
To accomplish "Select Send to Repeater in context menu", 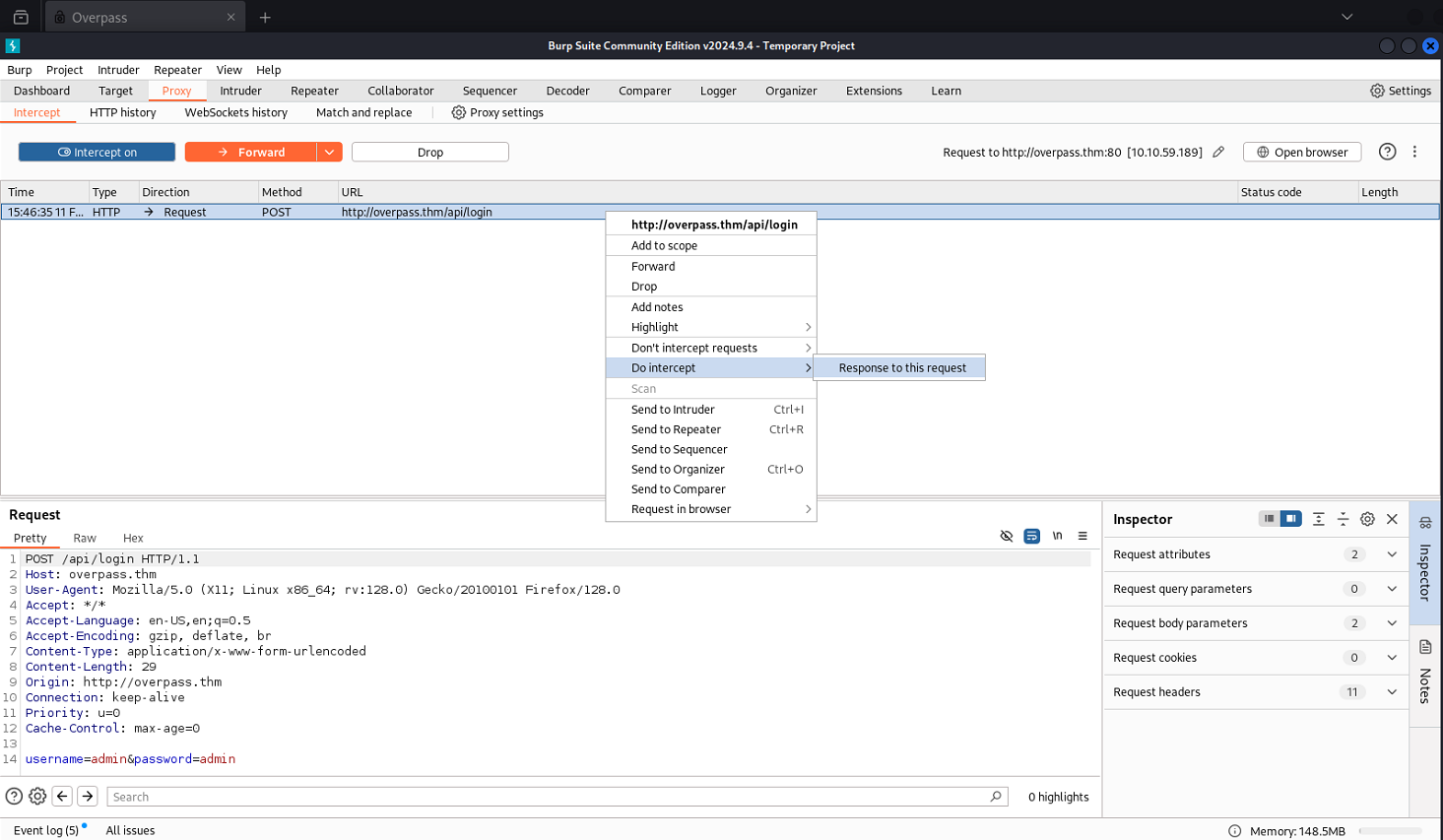I will click(x=711, y=429).
